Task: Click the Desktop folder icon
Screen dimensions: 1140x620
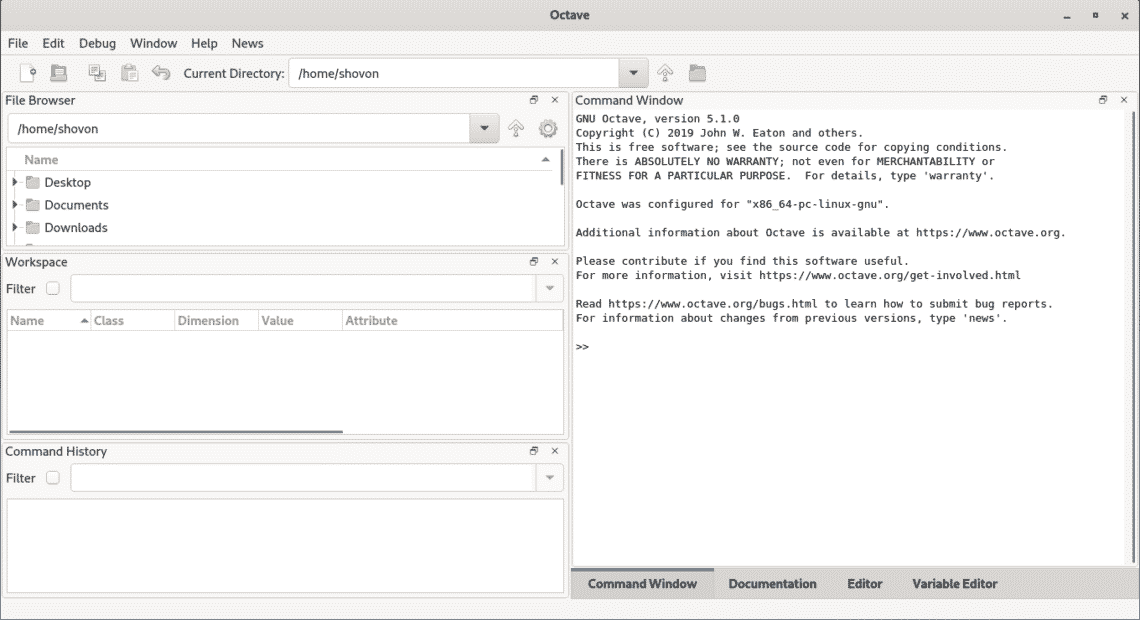Action: tap(33, 182)
